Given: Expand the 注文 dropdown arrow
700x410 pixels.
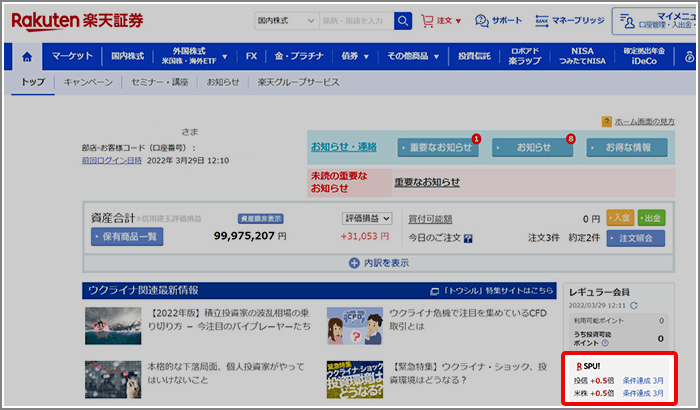Looking at the screenshot, I should (x=458, y=21).
